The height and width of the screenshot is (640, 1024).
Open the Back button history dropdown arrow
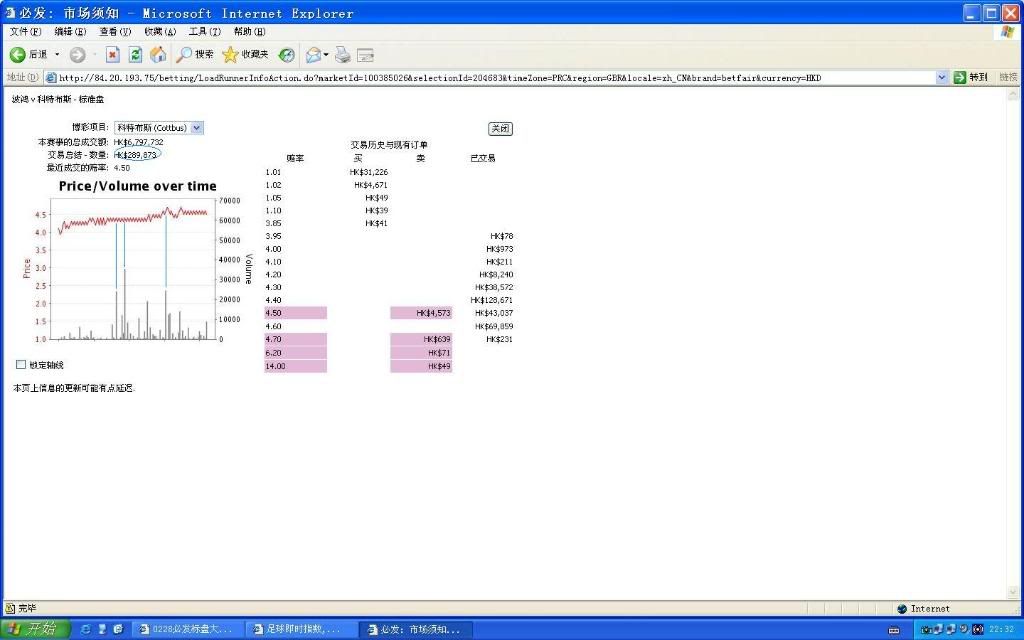click(57, 55)
